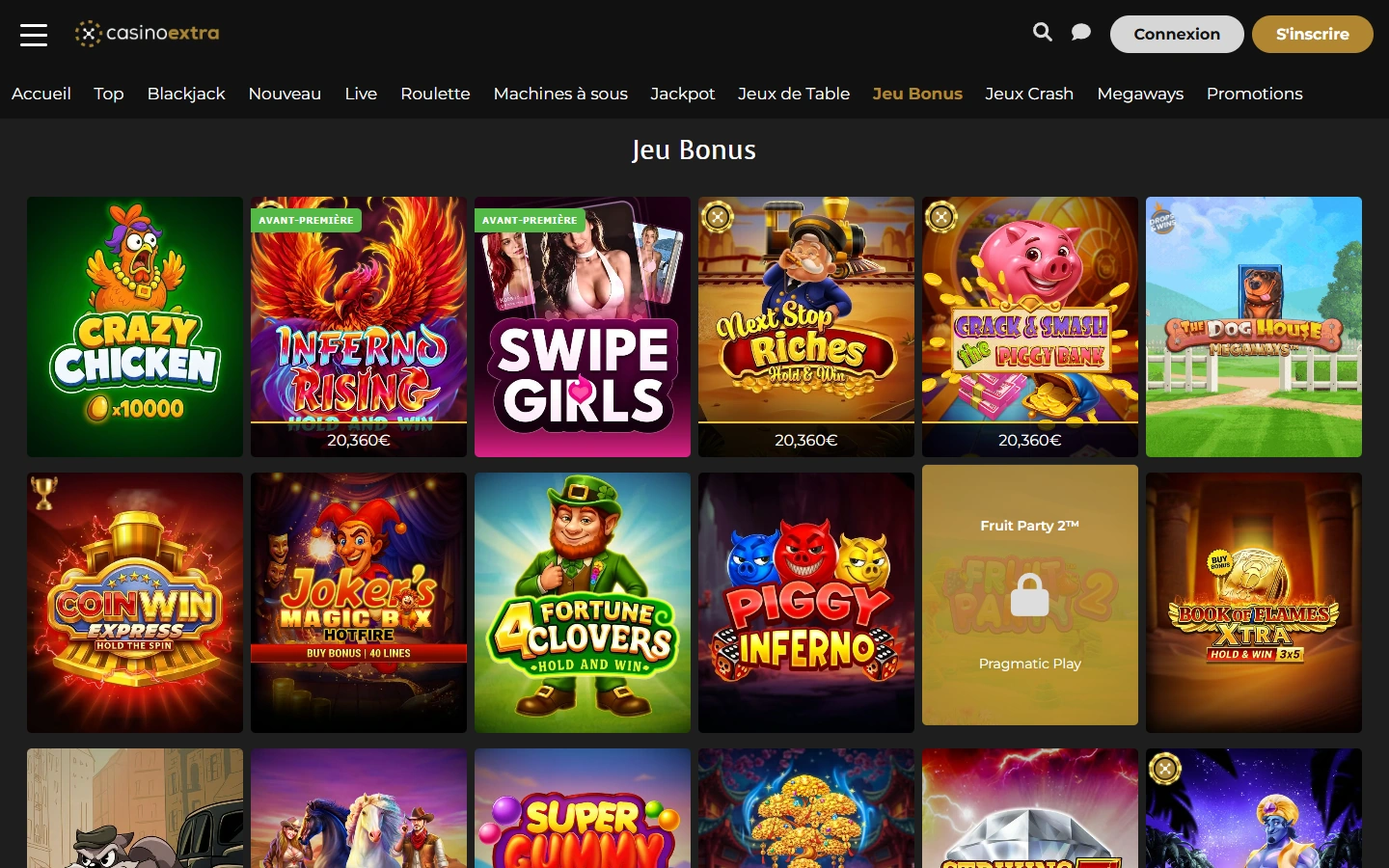
Task: Open Jeux Crash category
Action: 1029,94
